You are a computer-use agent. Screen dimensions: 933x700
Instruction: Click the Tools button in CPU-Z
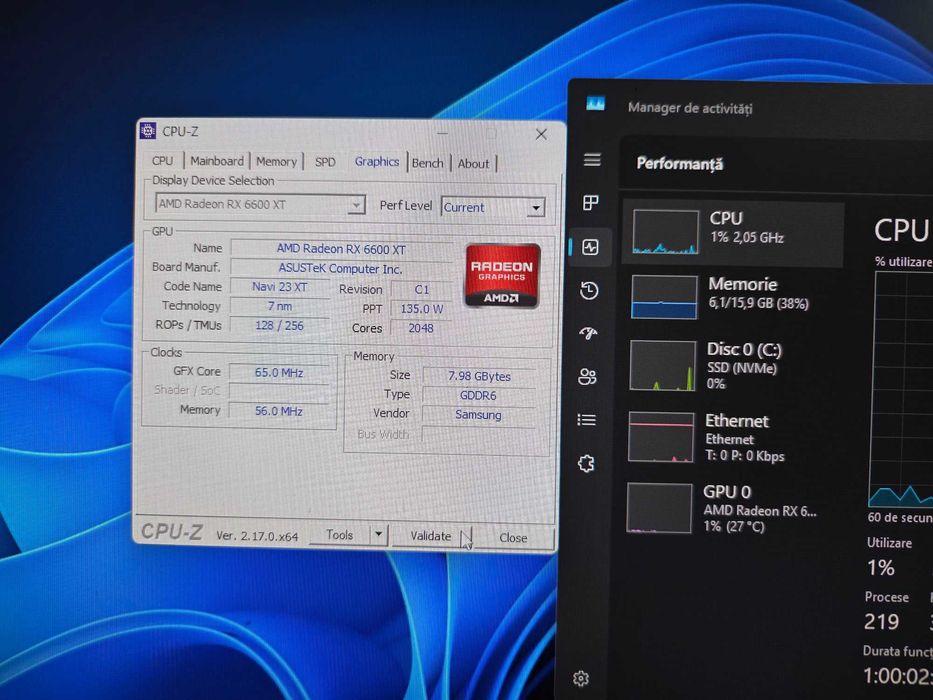point(339,535)
